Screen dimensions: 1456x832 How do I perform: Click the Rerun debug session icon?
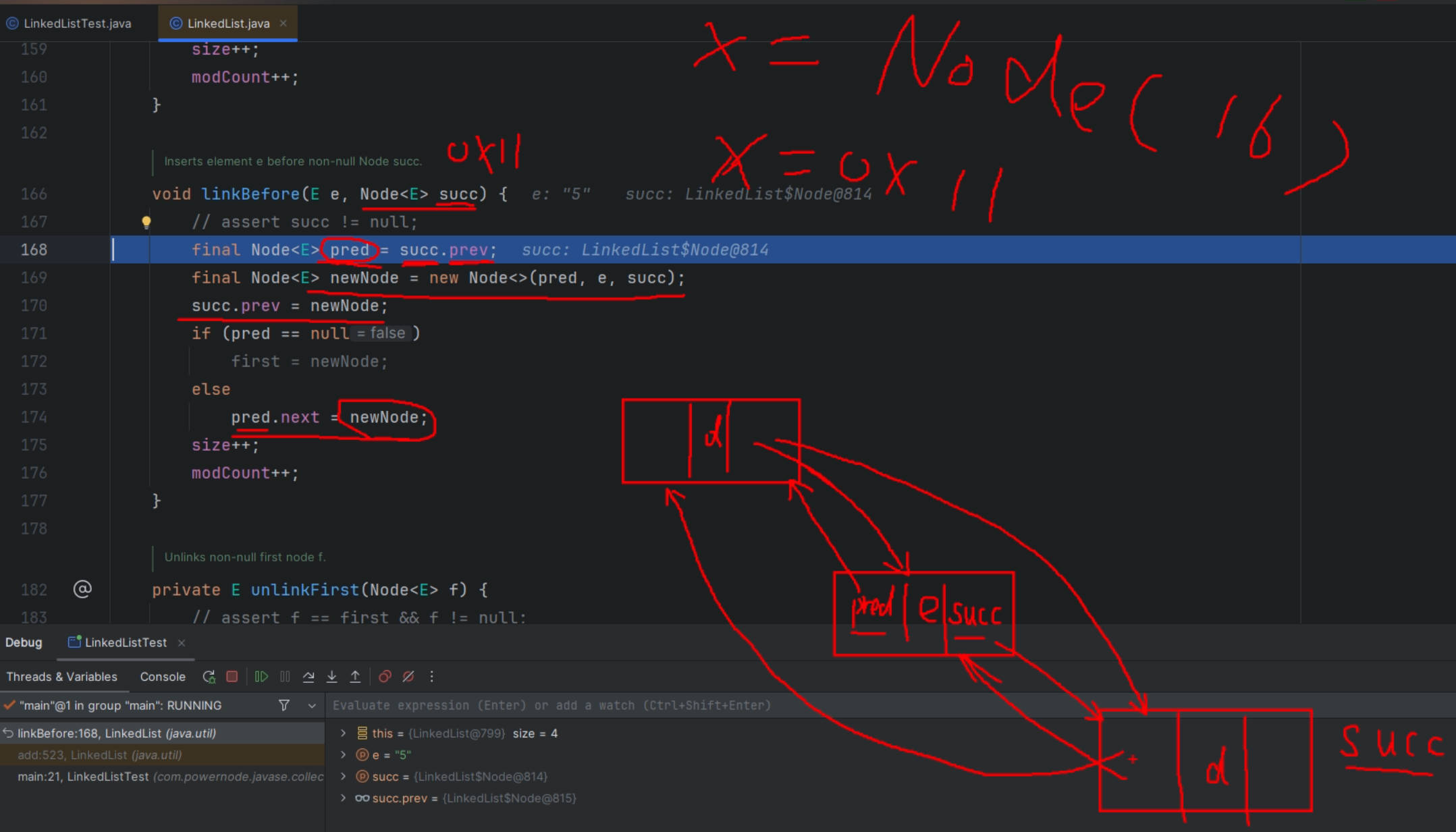click(209, 676)
